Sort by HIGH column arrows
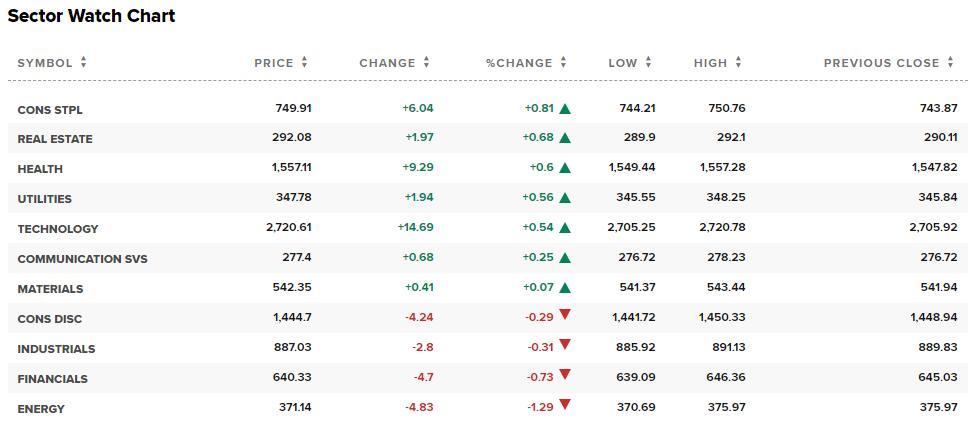 point(738,62)
